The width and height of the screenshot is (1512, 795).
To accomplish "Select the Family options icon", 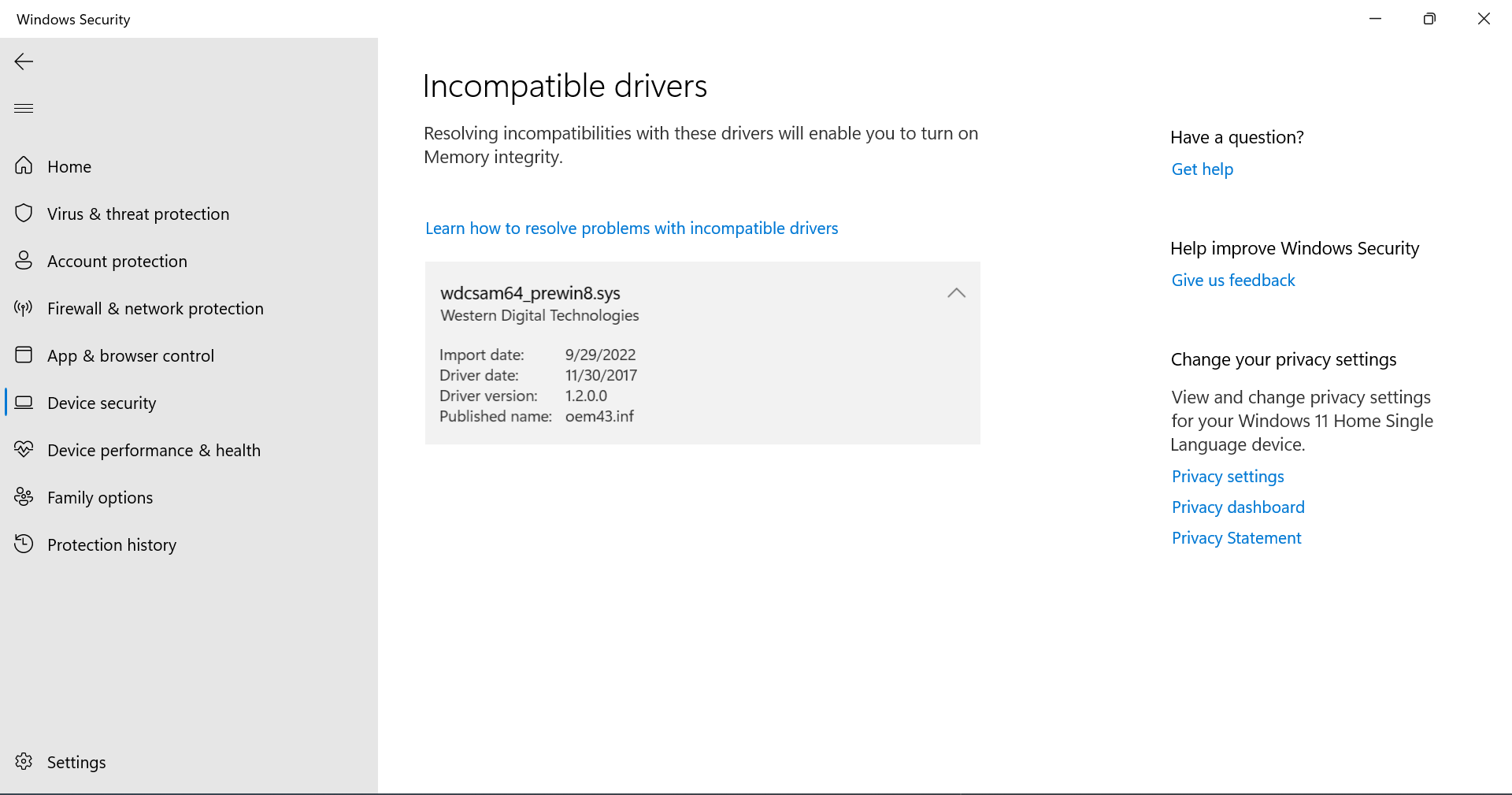I will tap(23, 496).
